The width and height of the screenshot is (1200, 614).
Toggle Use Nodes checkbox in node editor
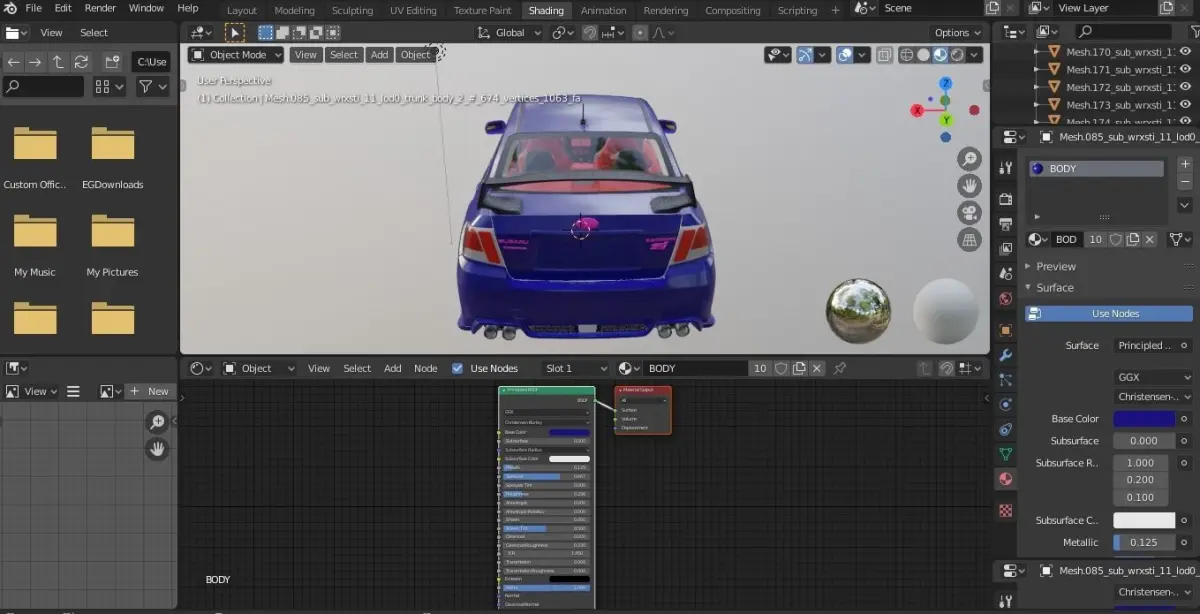(x=458, y=368)
